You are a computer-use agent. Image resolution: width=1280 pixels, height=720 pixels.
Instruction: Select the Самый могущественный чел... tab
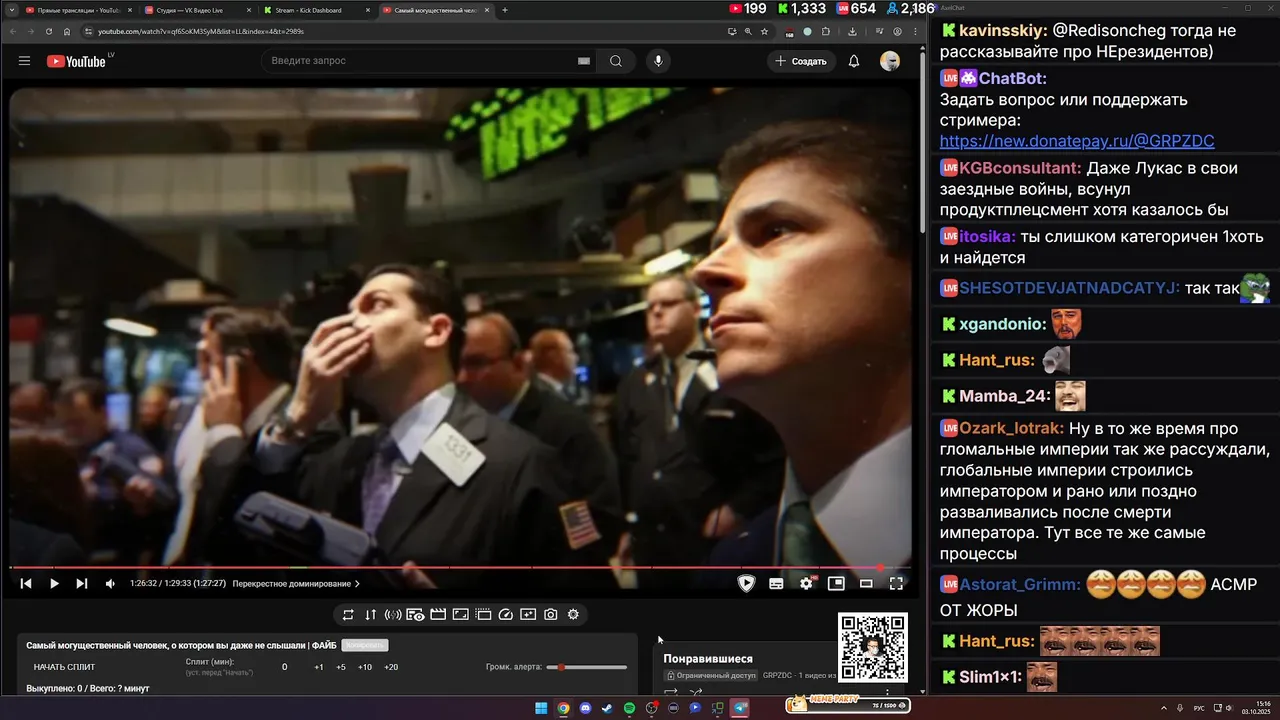pos(436,10)
